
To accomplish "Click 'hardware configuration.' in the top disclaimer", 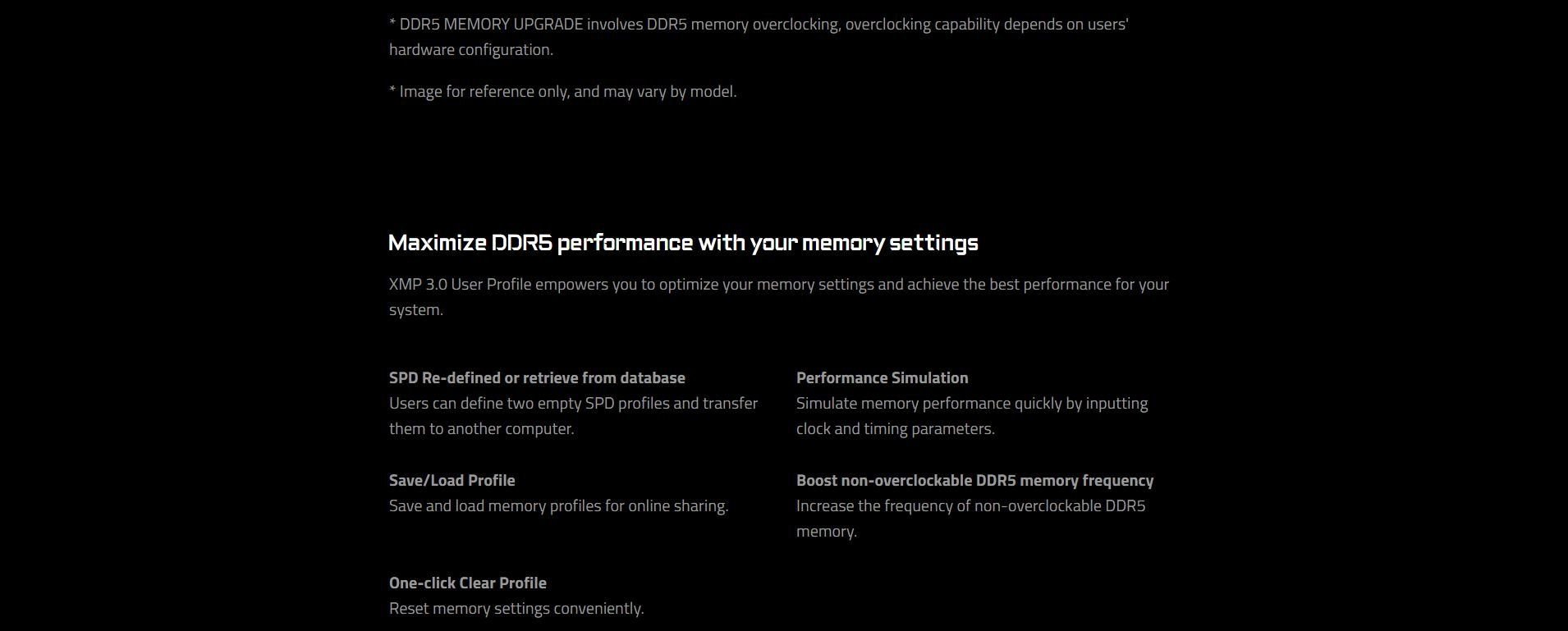I will tap(471, 49).
